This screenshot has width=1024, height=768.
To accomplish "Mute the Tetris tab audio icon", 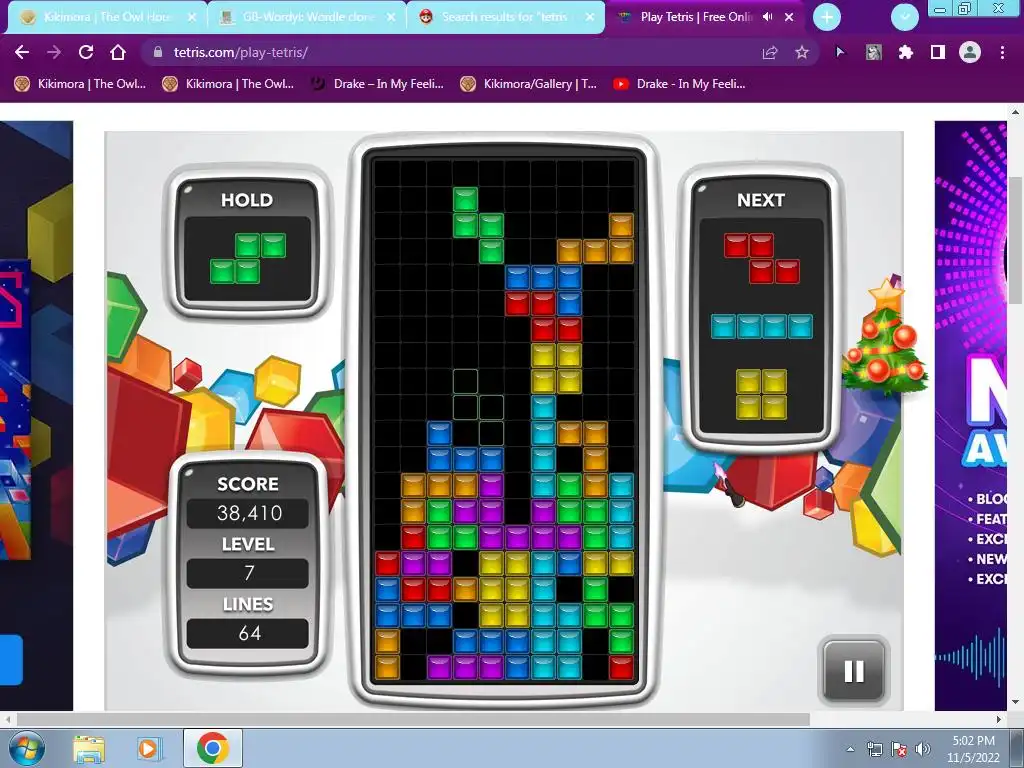I will (x=767, y=17).
